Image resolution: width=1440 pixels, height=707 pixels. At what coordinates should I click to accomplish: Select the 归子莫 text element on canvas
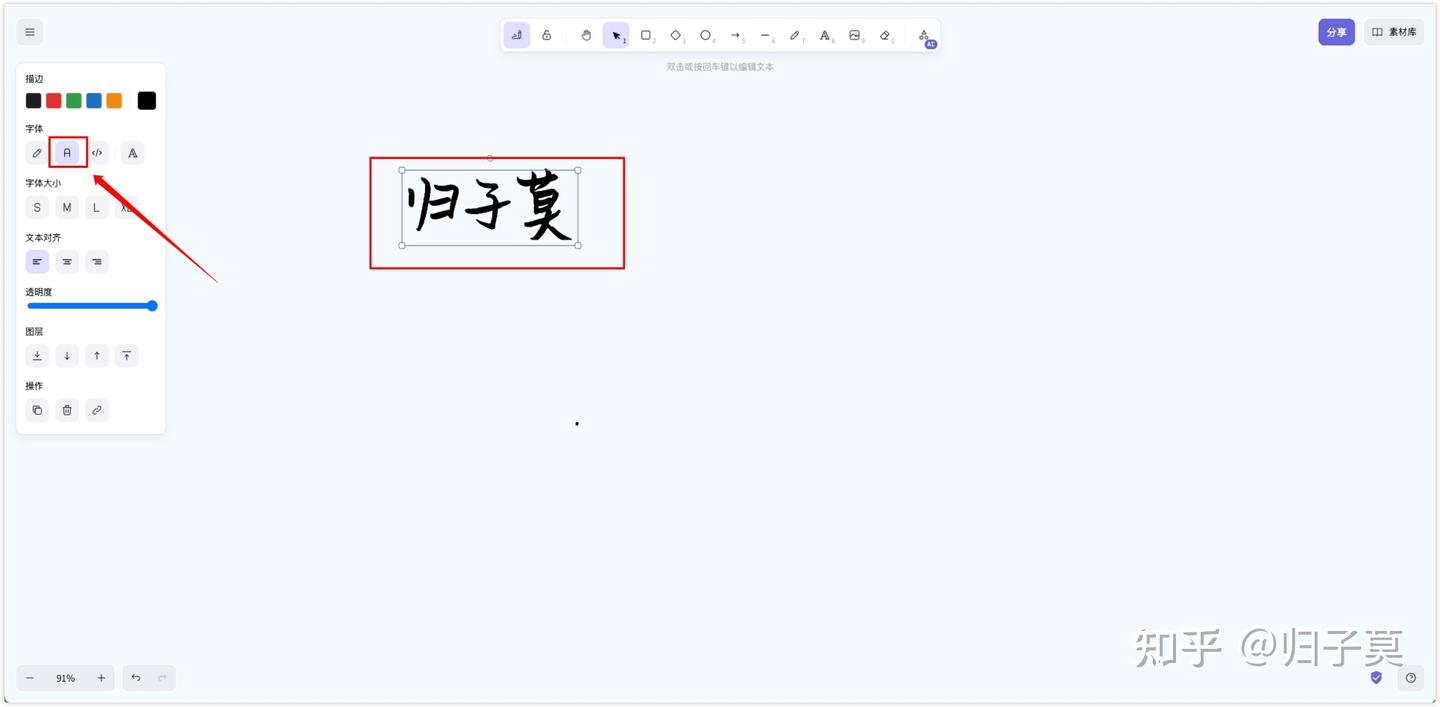click(x=490, y=208)
